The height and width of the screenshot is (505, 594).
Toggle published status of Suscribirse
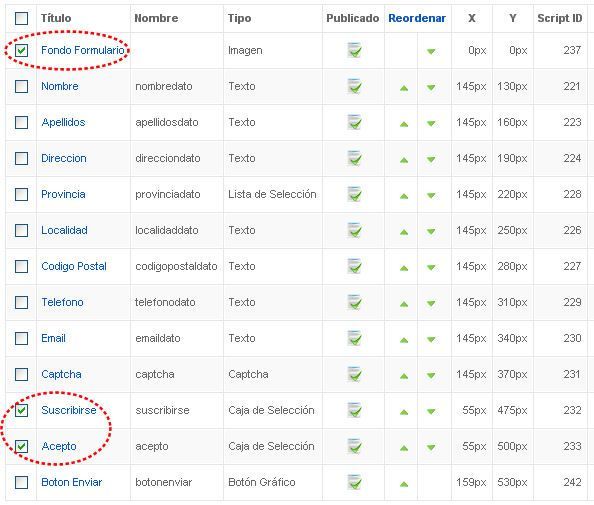pyautogui.click(x=354, y=410)
